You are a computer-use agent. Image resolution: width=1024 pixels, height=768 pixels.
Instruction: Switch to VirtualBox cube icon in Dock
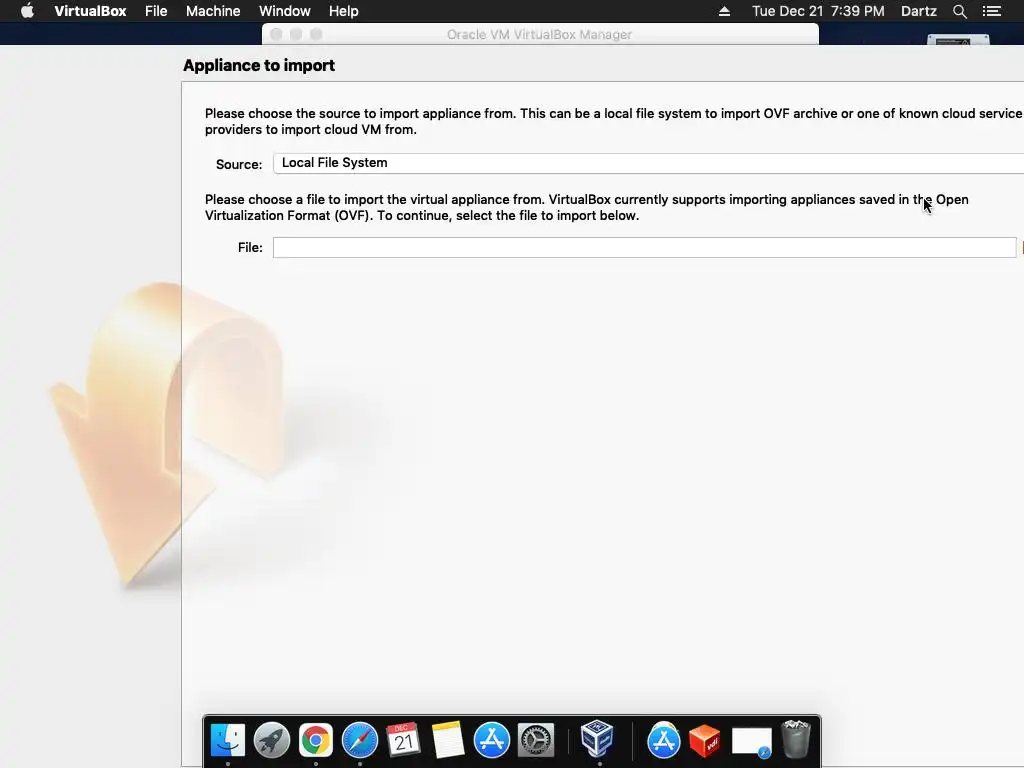pyautogui.click(x=597, y=739)
